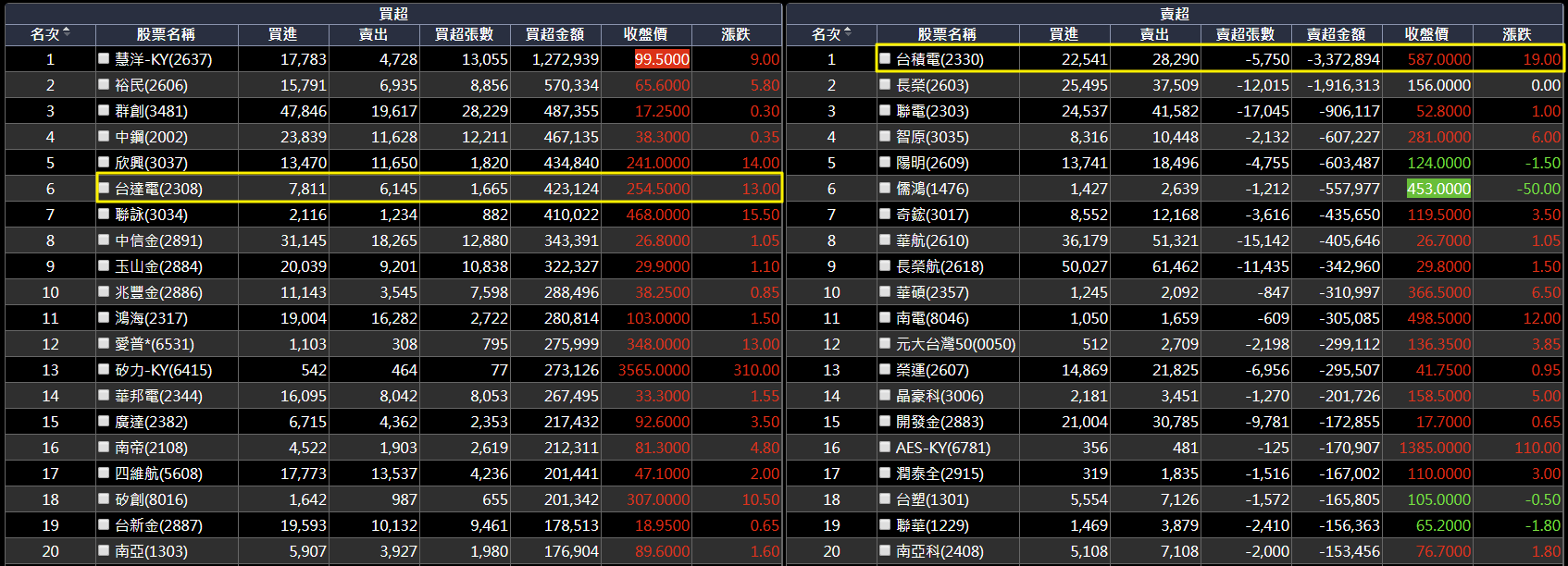Toggle the checkbox beside 元大台灣50(0050)
This screenshot has width=1568, height=566.
(885, 343)
